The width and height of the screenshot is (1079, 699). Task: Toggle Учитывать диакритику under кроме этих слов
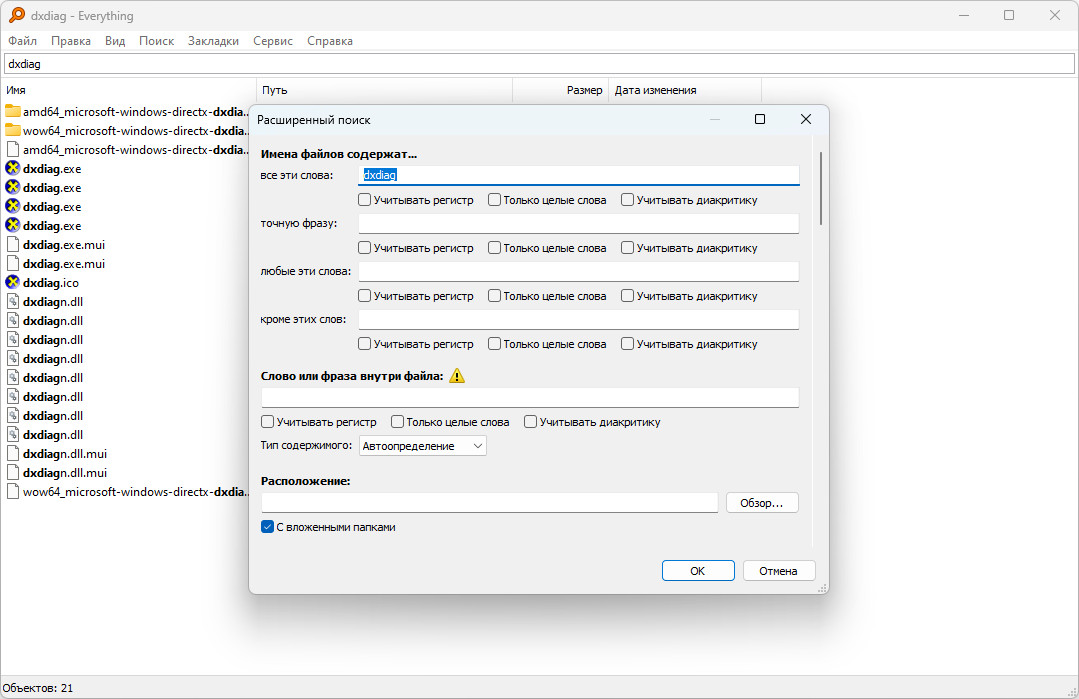627,344
